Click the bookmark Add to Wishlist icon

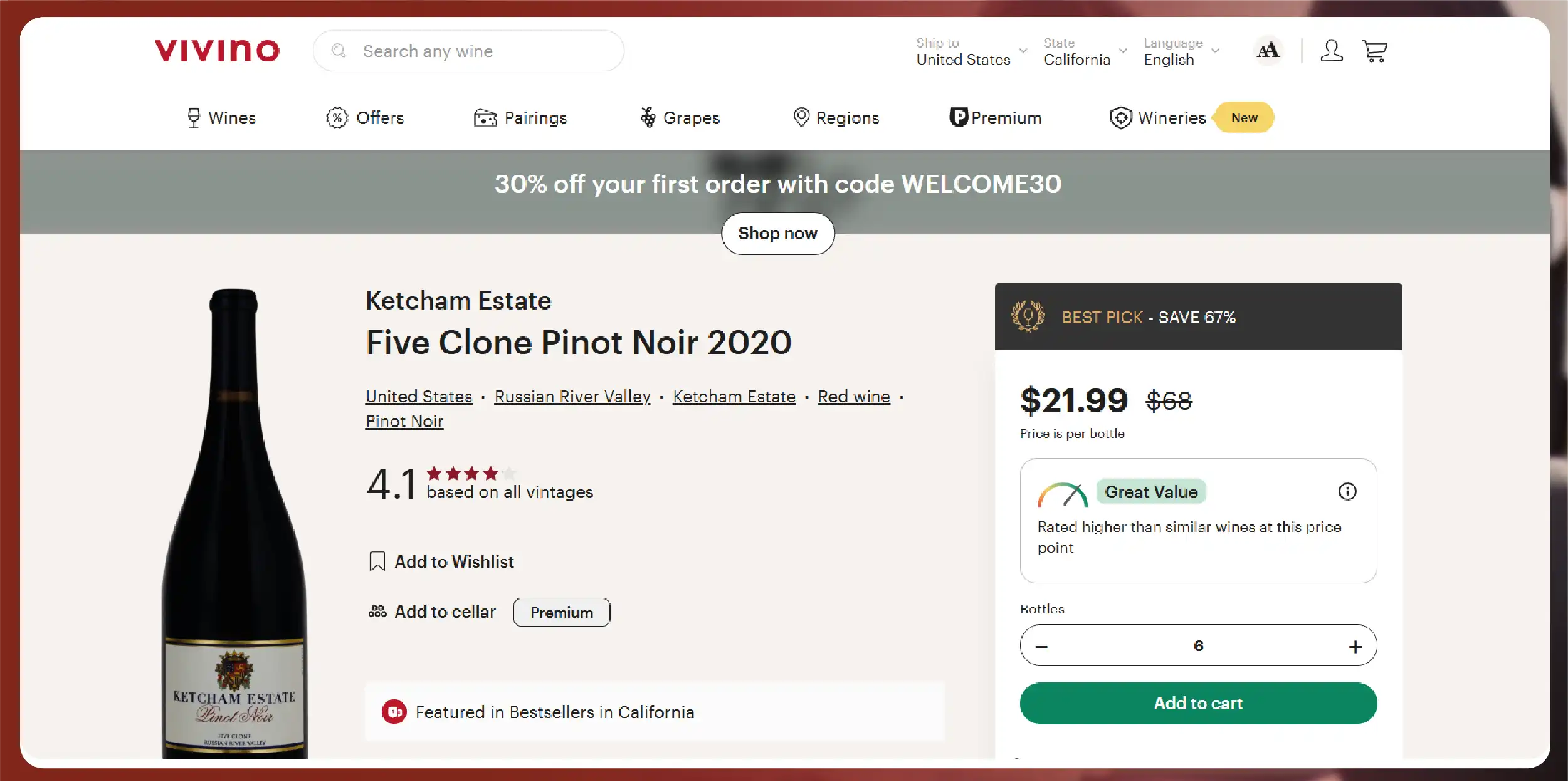pos(377,561)
